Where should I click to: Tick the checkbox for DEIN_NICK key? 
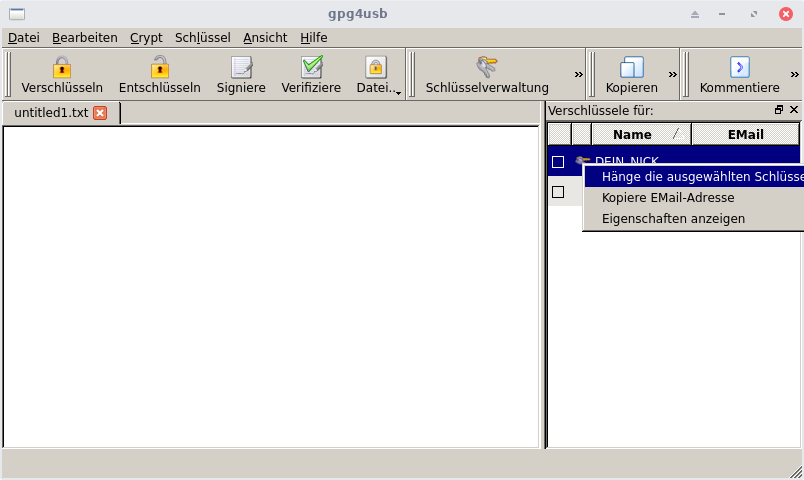coord(558,162)
